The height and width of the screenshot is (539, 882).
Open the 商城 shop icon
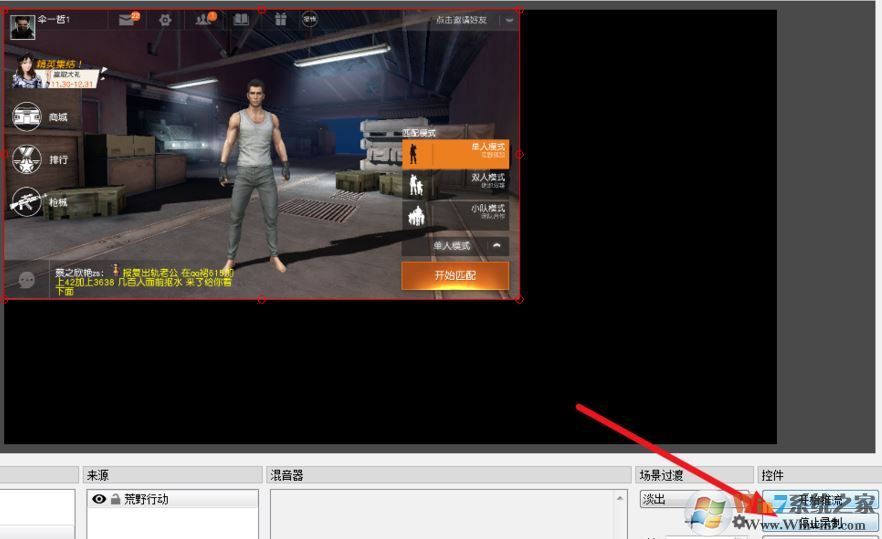(27, 117)
